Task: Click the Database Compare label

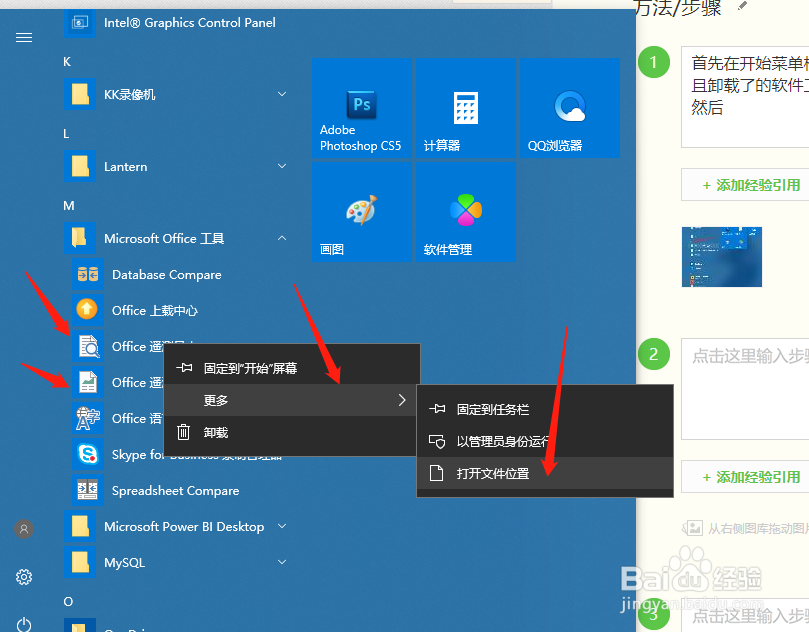Action: click(x=167, y=274)
